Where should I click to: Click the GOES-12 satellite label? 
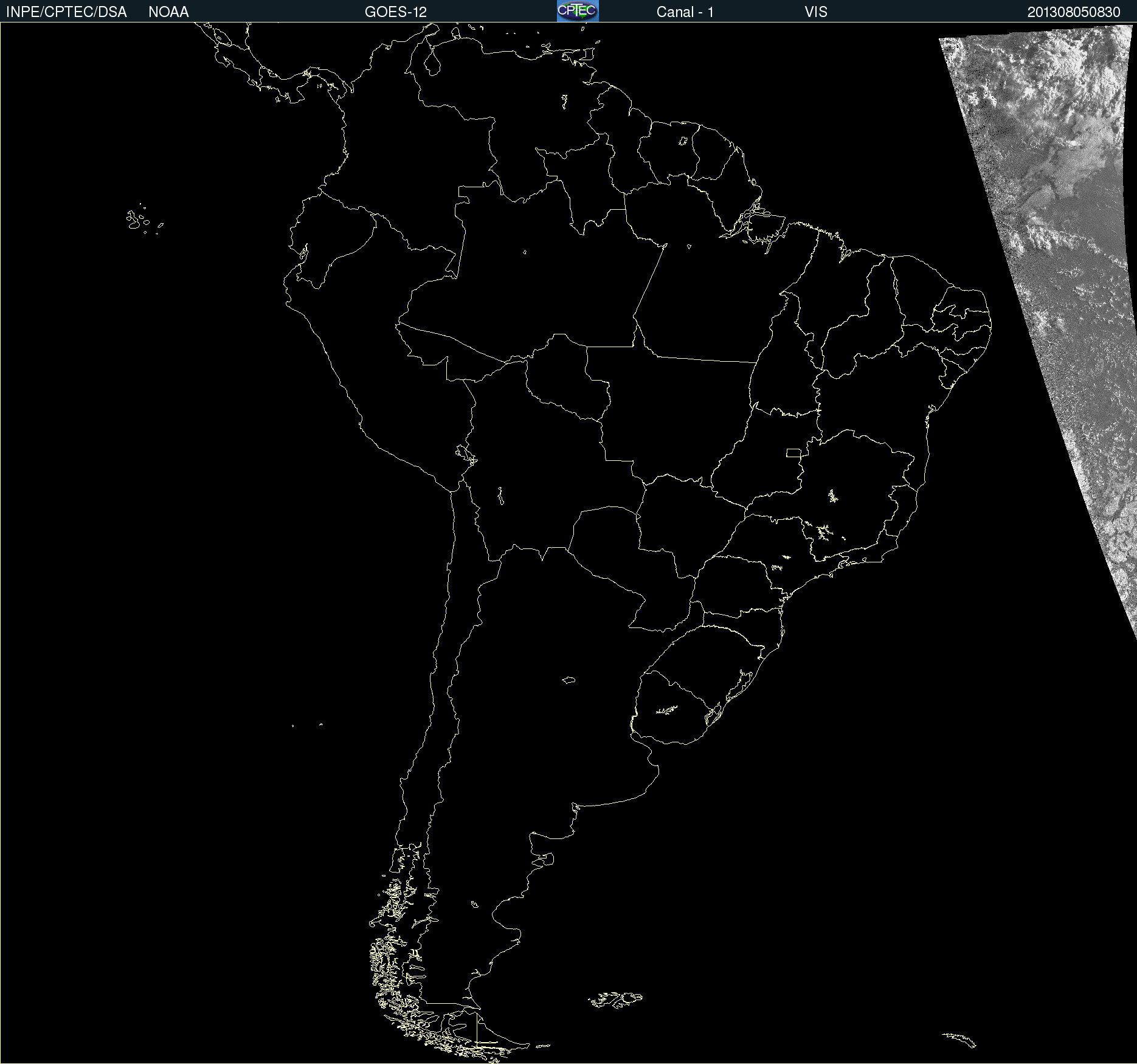pos(396,12)
